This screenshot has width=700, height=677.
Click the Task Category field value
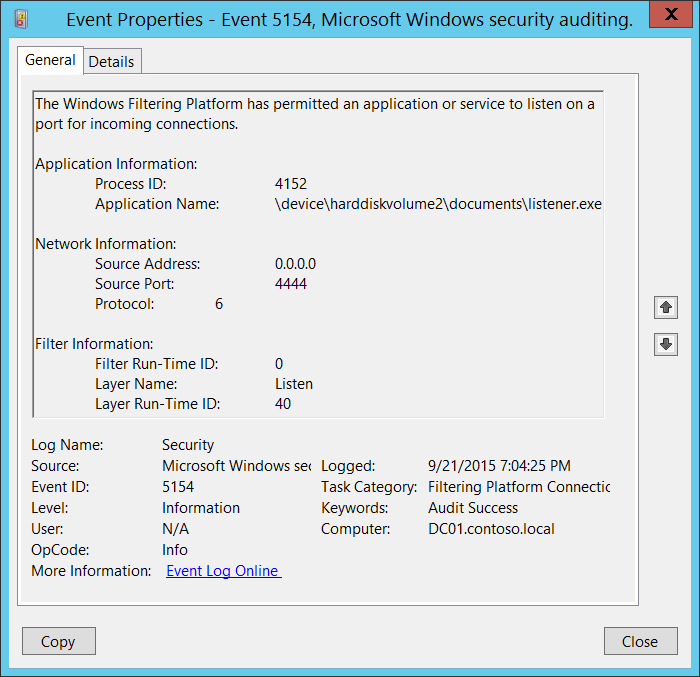[518, 487]
